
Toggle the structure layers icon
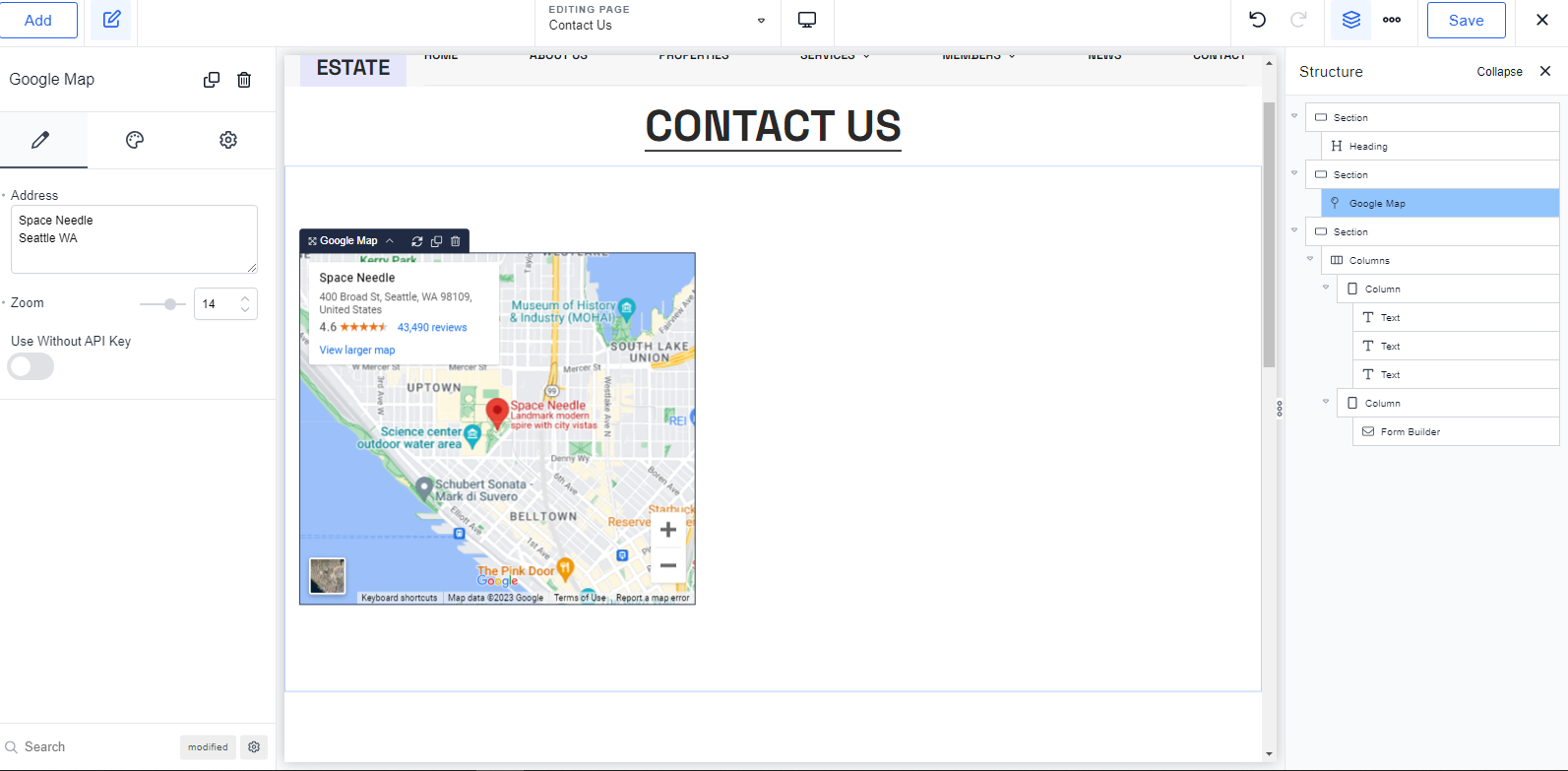pyautogui.click(x=1350, y=20)
